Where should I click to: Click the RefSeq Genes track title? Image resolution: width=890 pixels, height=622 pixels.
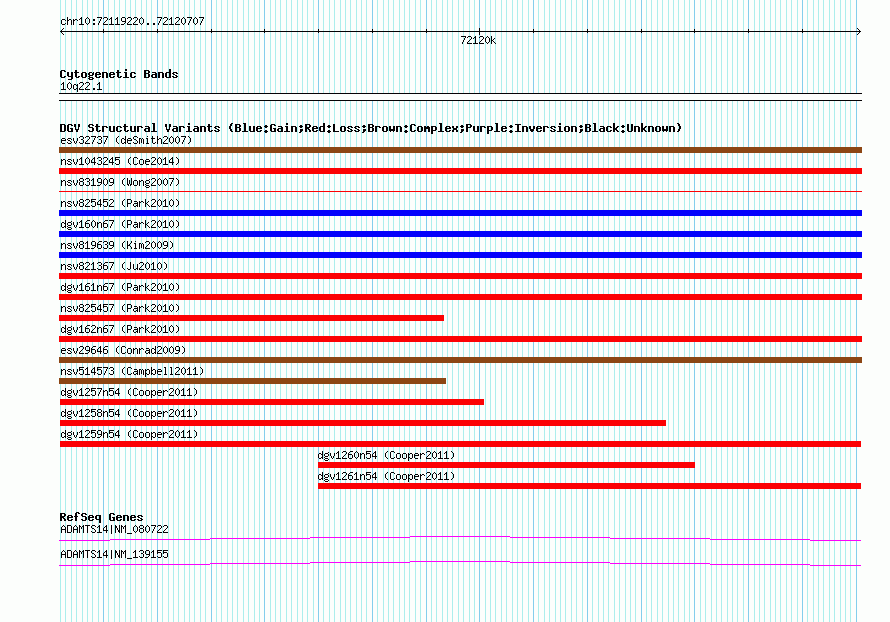pyautogui.click(x=101, y=517)
